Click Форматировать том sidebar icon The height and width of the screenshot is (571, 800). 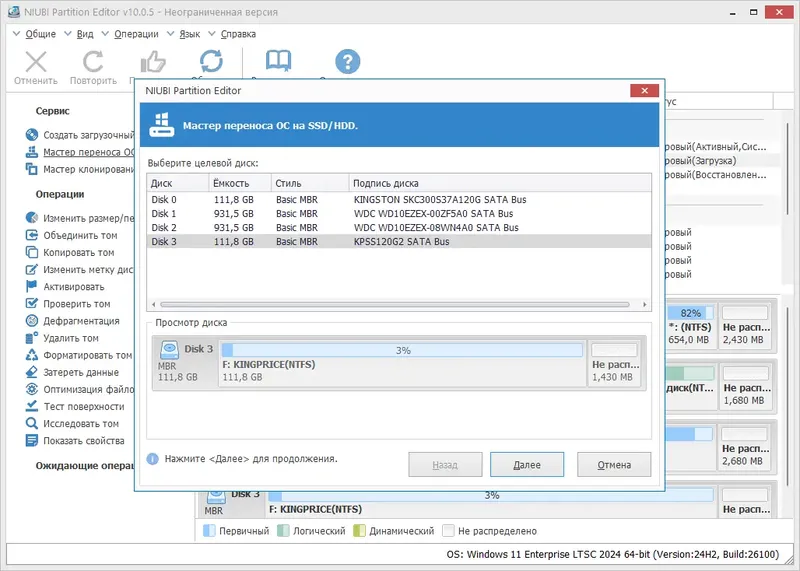tap(32, 355)
